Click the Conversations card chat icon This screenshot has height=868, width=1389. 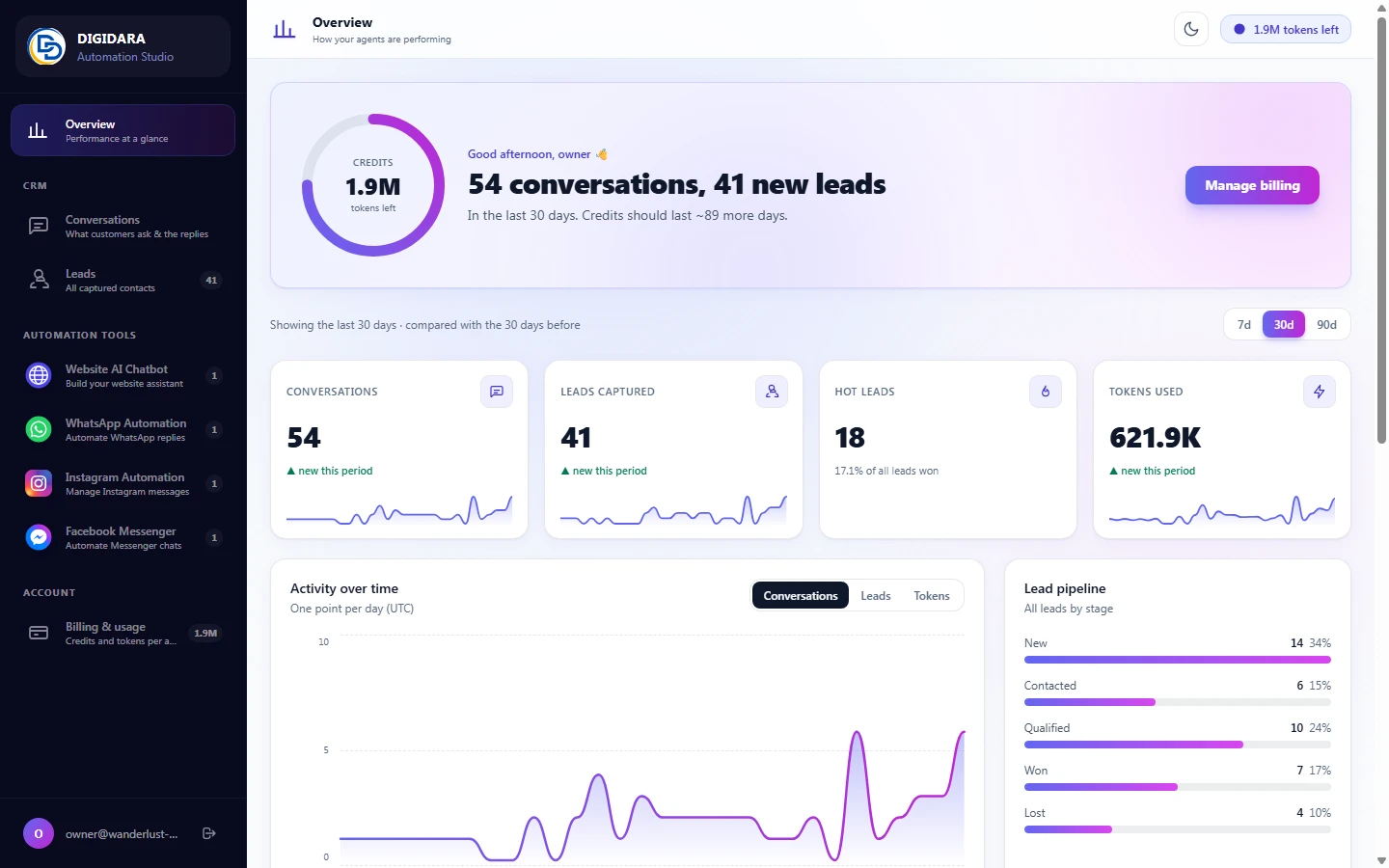(497, 392)
